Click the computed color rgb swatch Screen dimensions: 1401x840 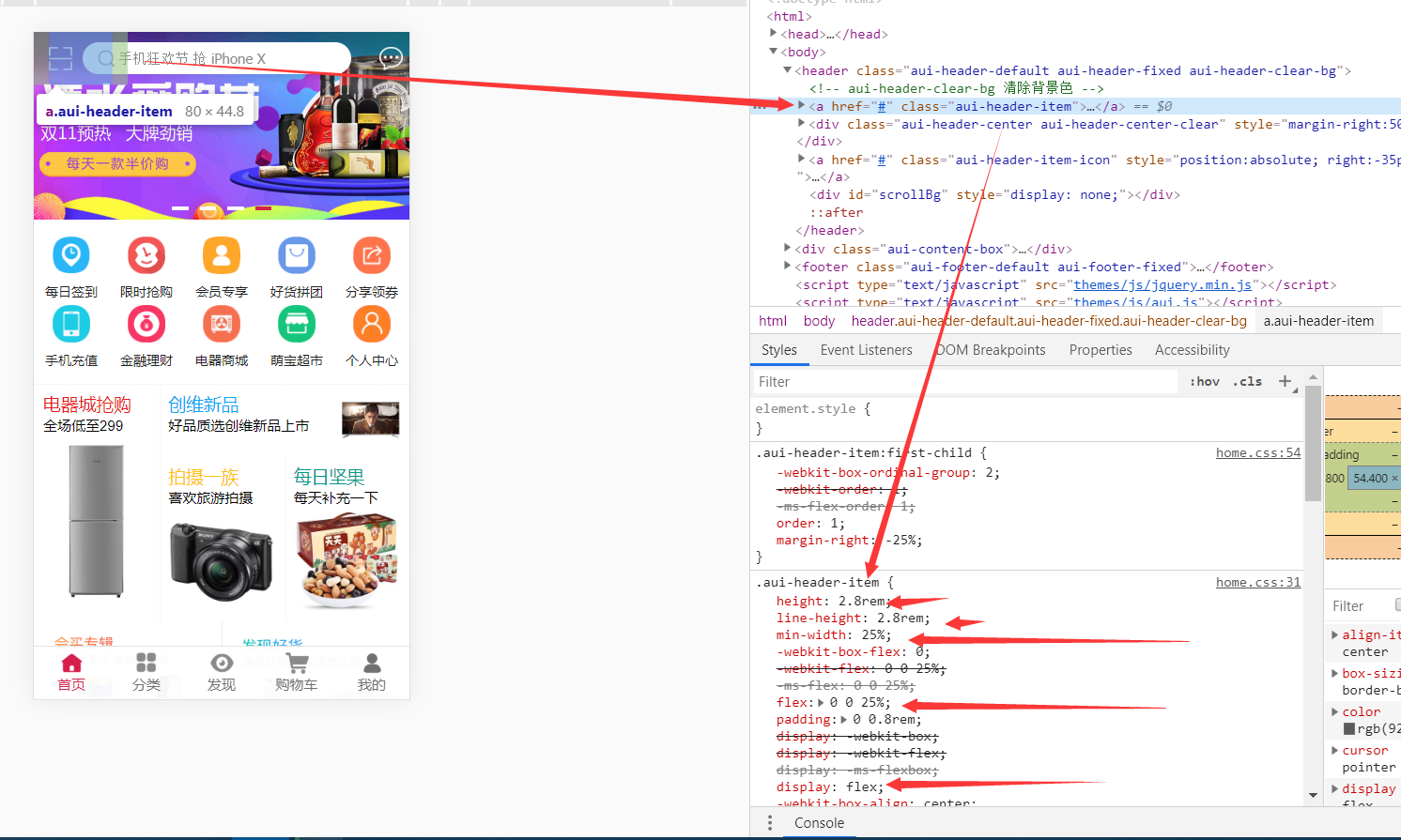point(1348,729)
